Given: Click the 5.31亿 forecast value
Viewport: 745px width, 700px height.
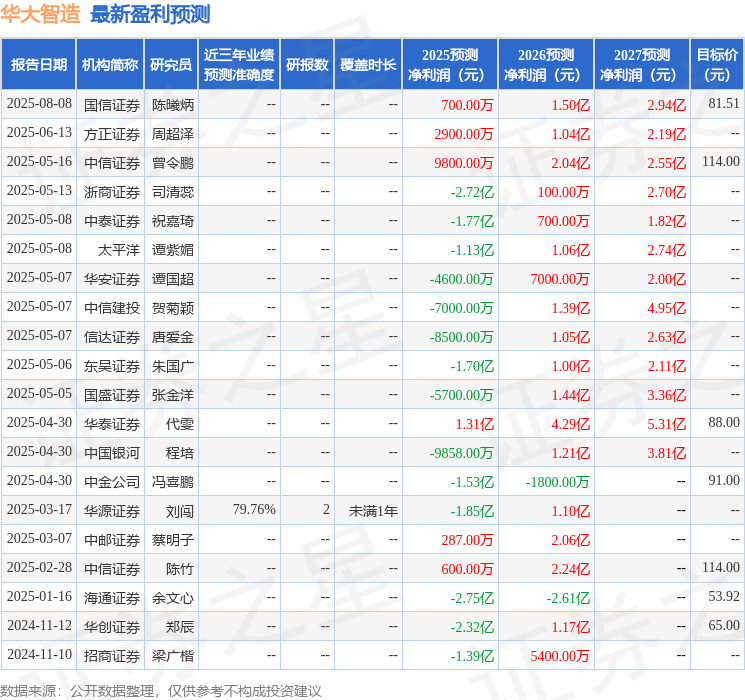Looking at the screenshot, I should pos(667,424).
